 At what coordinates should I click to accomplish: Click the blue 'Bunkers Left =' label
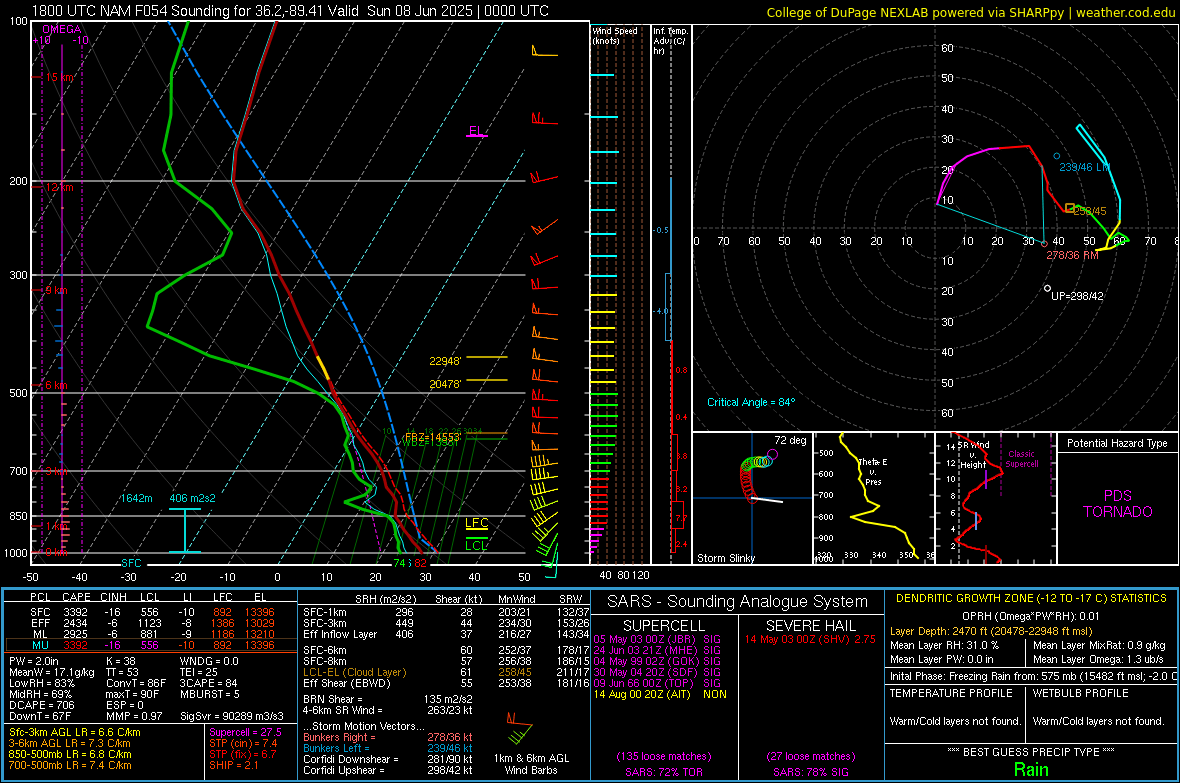tap(336, 748)
